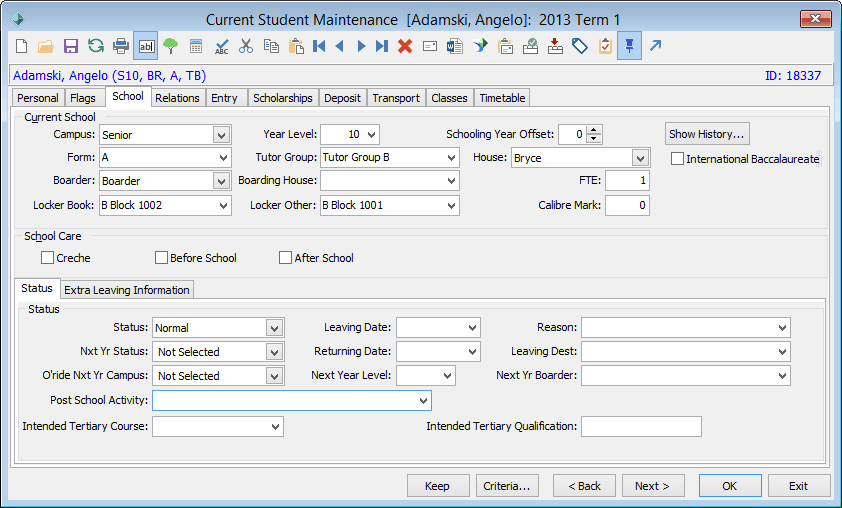Image resolution: width=842 pixels, height=508 pixels.
Task: Open the Word document merge icon
Action: pyautogui.click(x=454, y=46)
